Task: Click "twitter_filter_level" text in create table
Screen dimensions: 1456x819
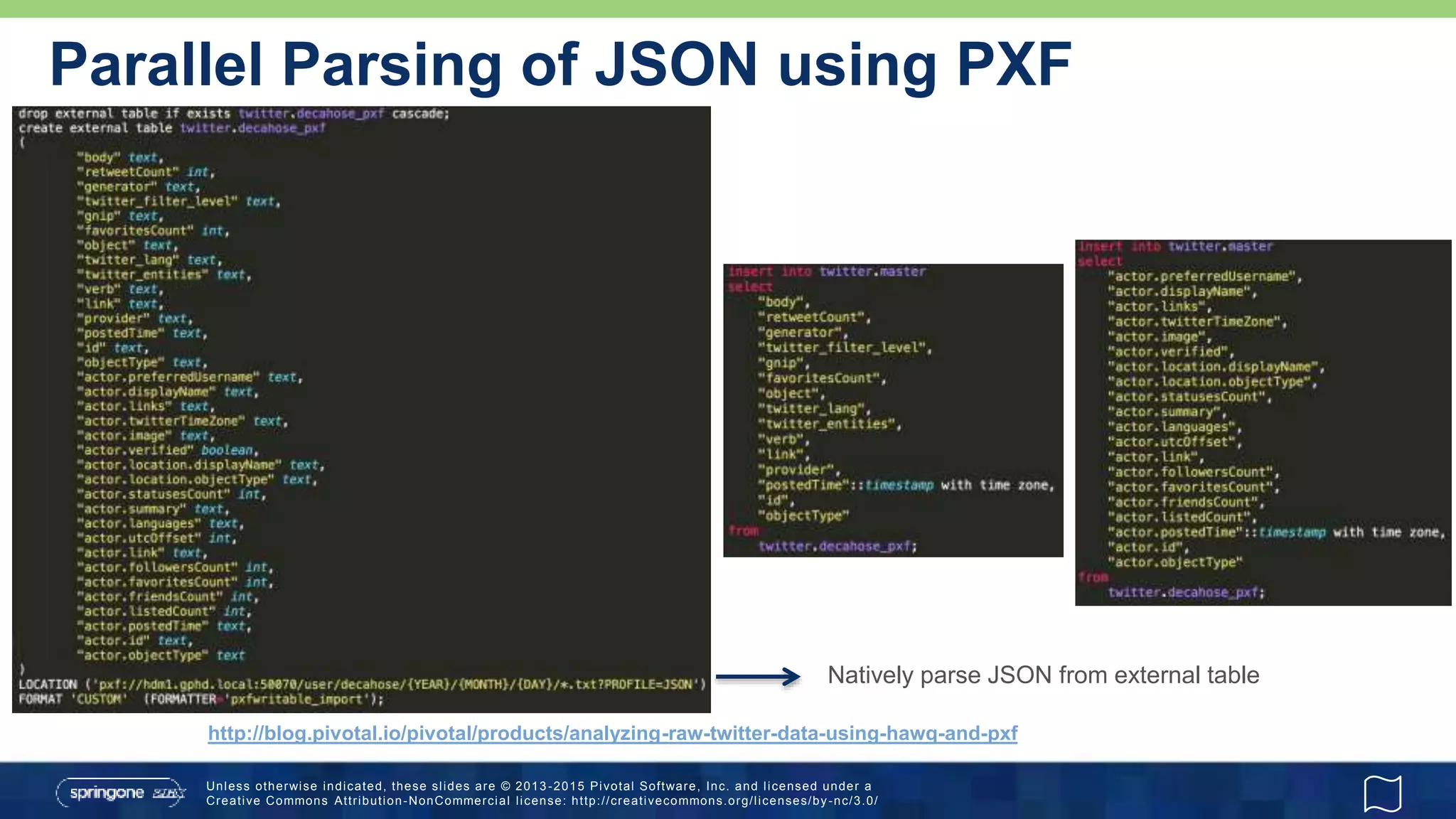Action: coord(178,201)
